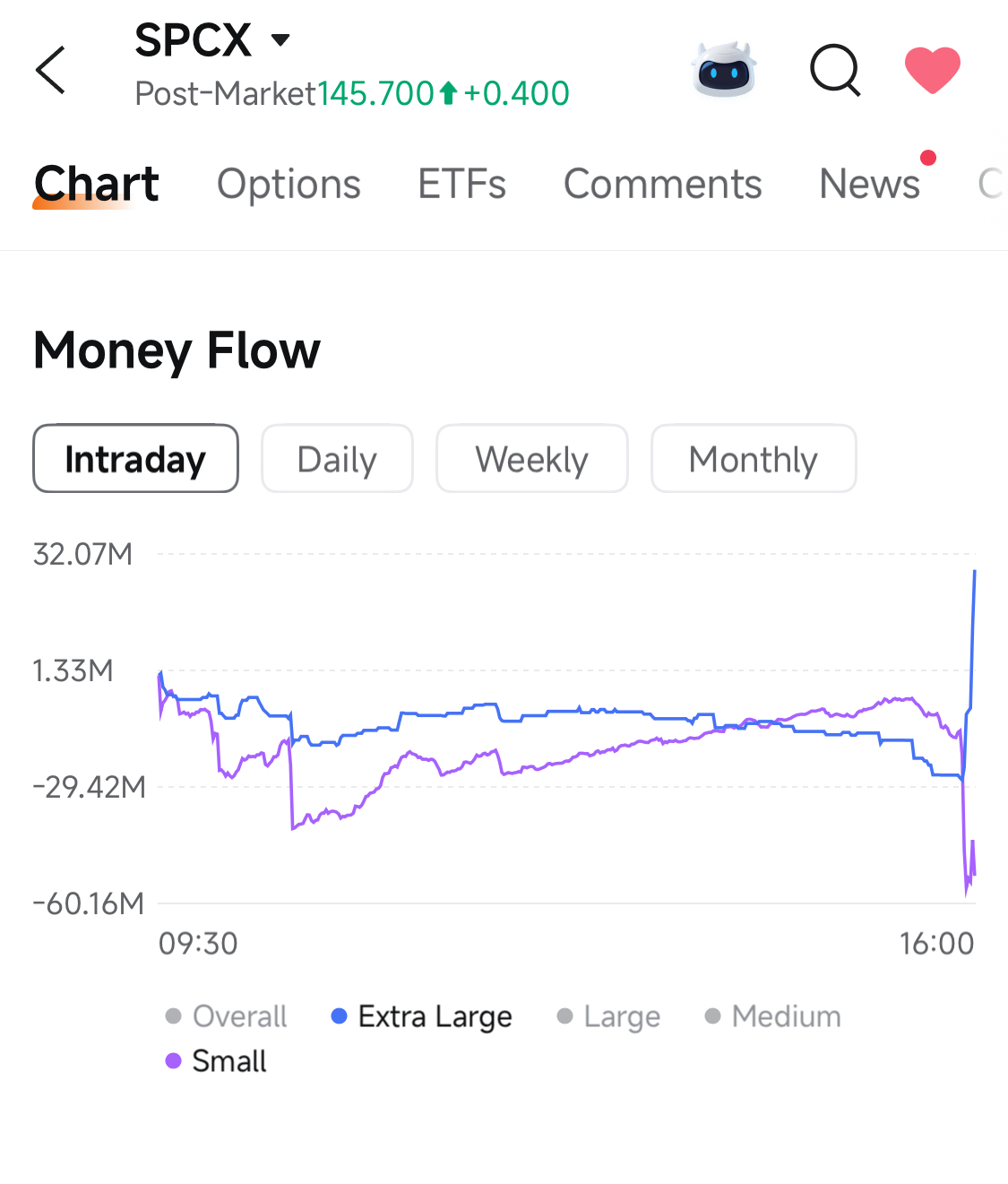Enable the Overall series in legend
Viewport: 1008px width, 1184px height.
pos(226,1016)
